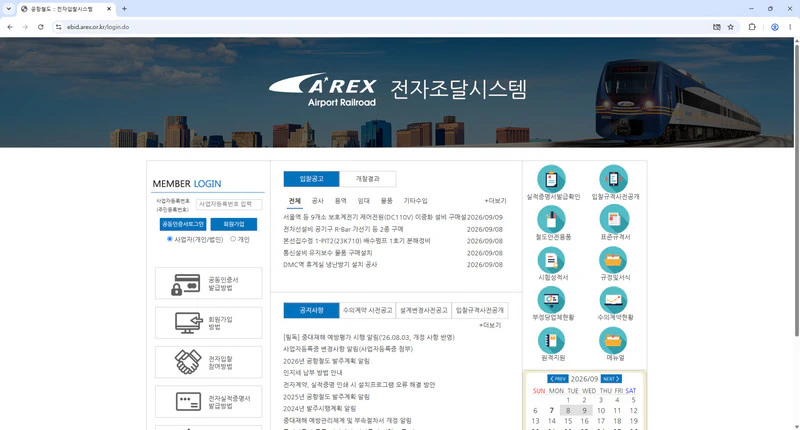800x430 pixels.
Task: Switch to the 입찰규격사전공개 tab
Action: 480,310
